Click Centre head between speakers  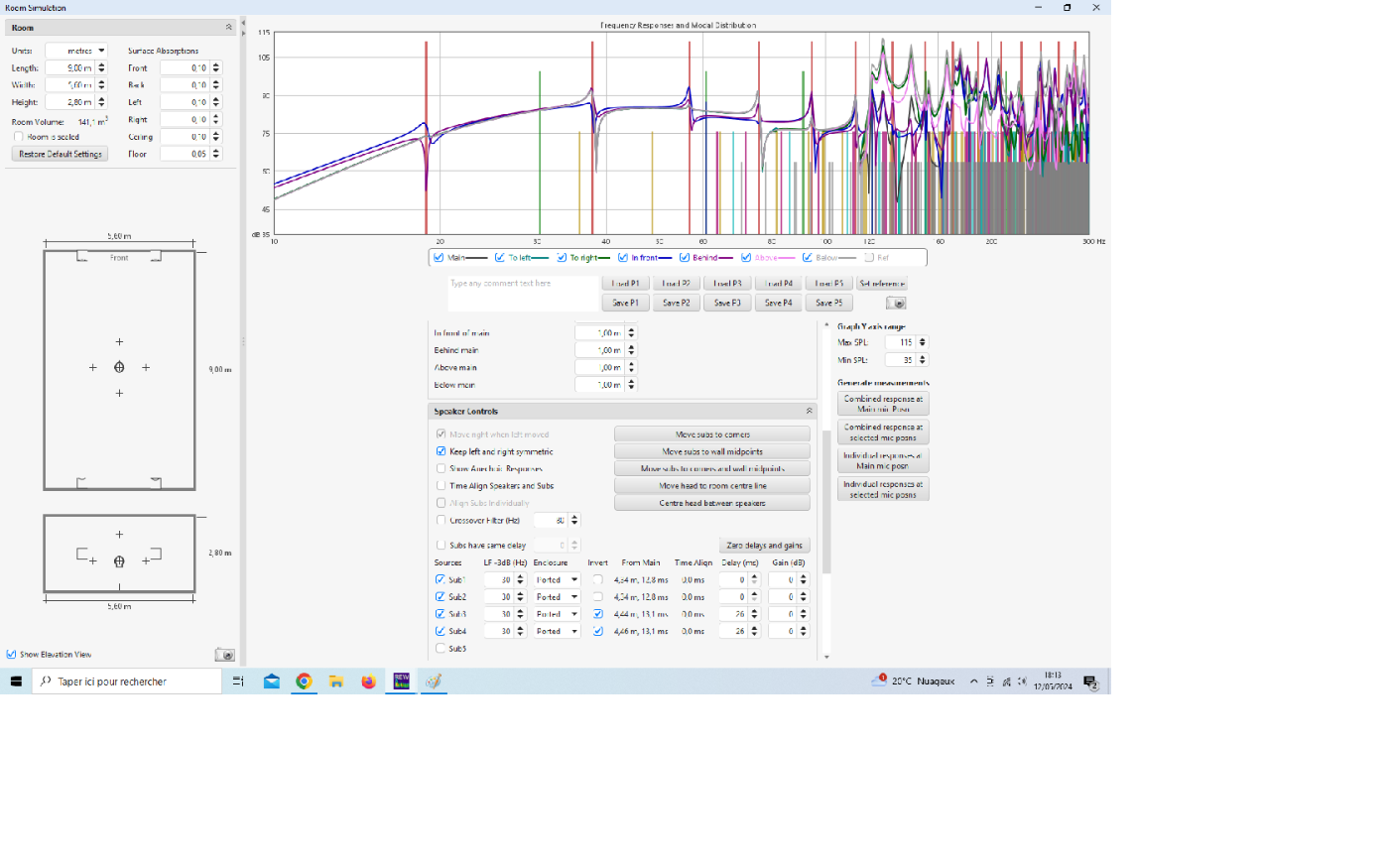(x=712, y=503)
